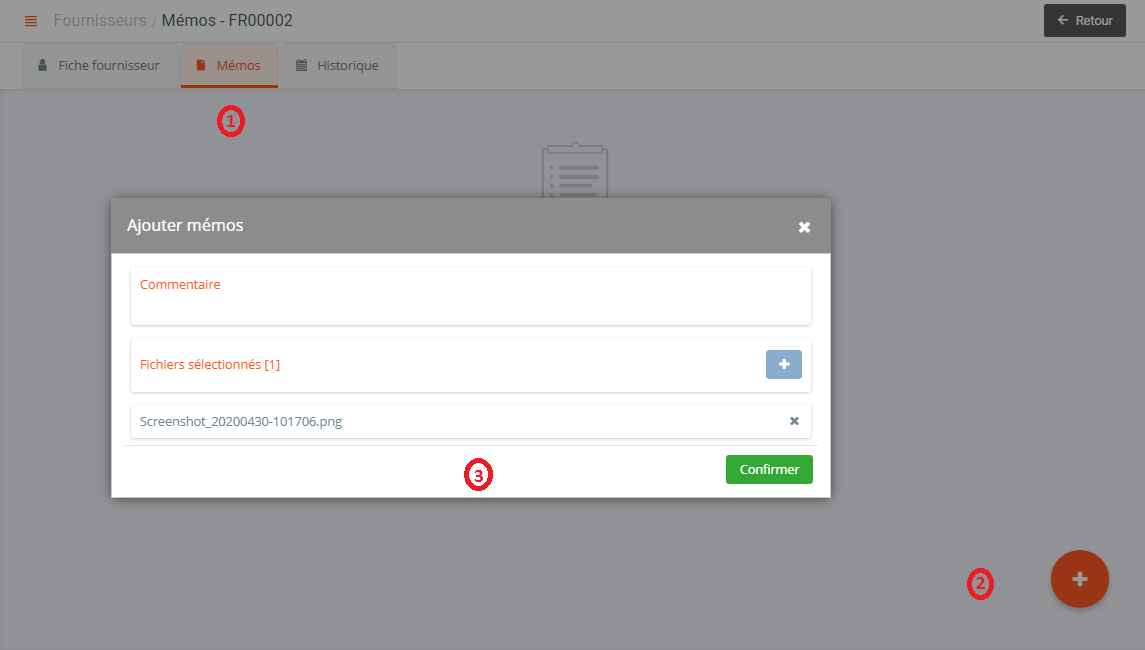Click the Retour back button
Screen dimensions: 1145x650
tap(1084, 20)
